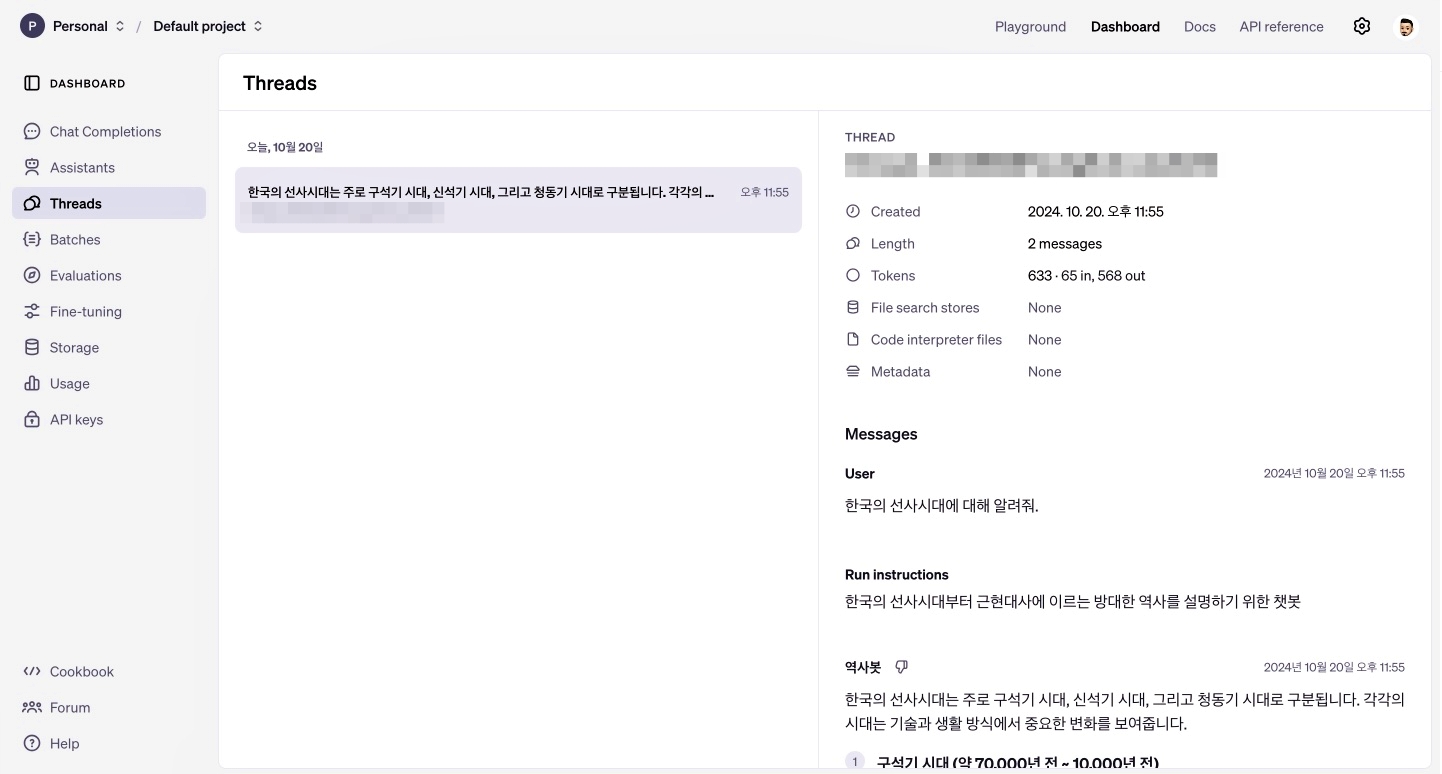This screenshot has height=774, width=1442.
Task: Click the number 1 badge beside 구석기 시대
Action: pos(855,762)
